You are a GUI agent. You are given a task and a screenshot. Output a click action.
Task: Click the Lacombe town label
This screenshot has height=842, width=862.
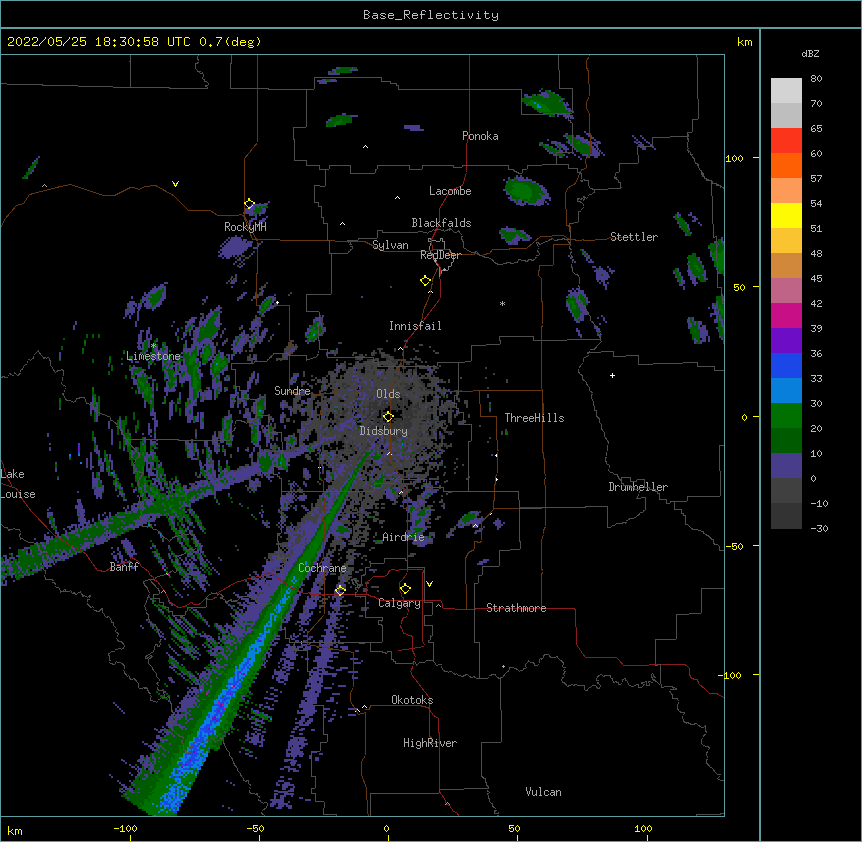(450, 191)
